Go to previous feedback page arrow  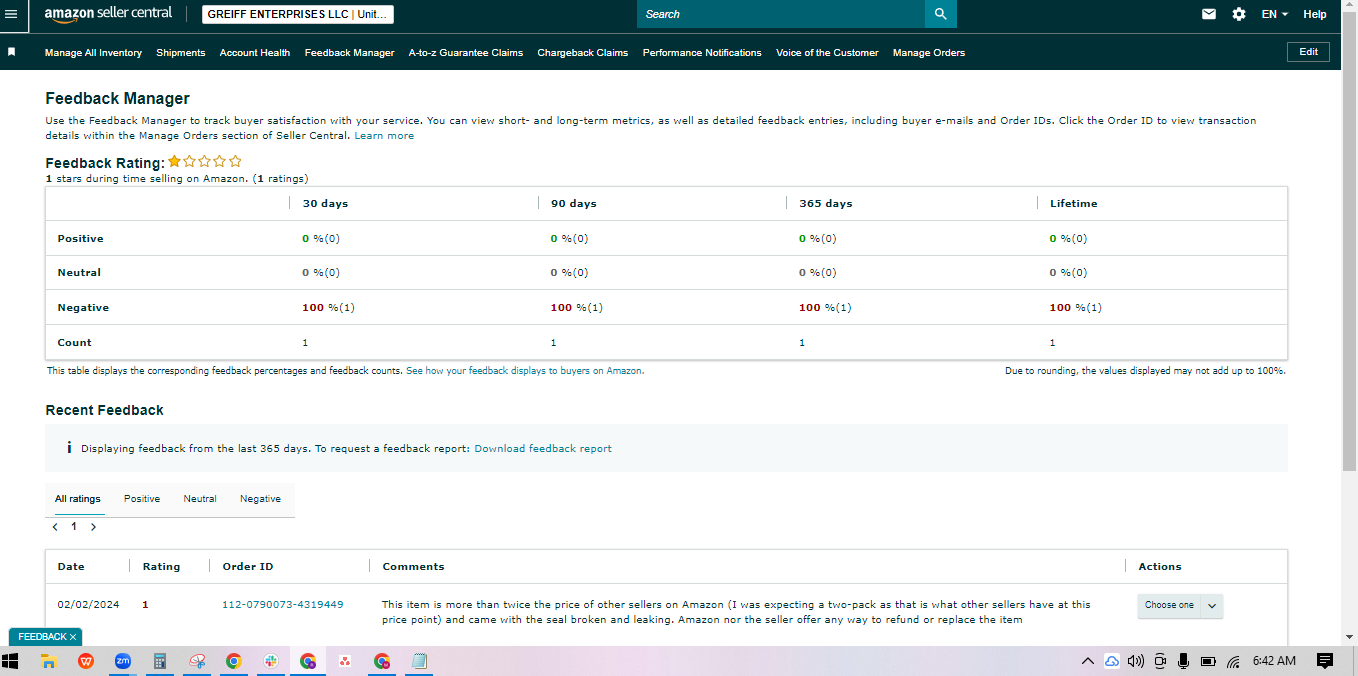point(55,526)
